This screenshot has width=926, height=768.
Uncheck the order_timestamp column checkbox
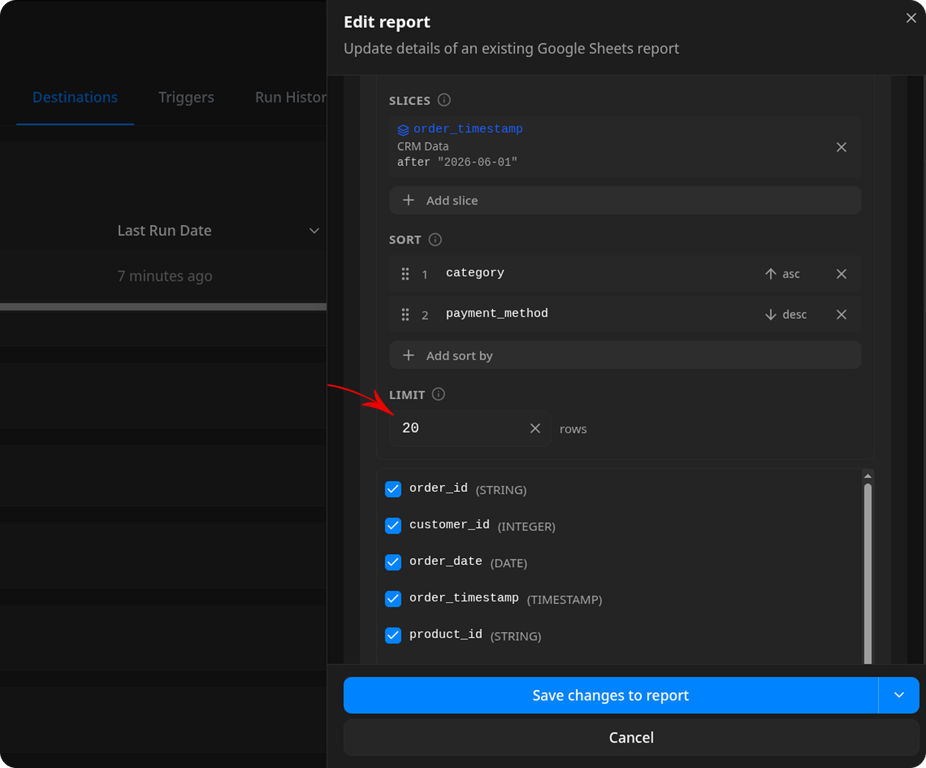coord(393,599)
